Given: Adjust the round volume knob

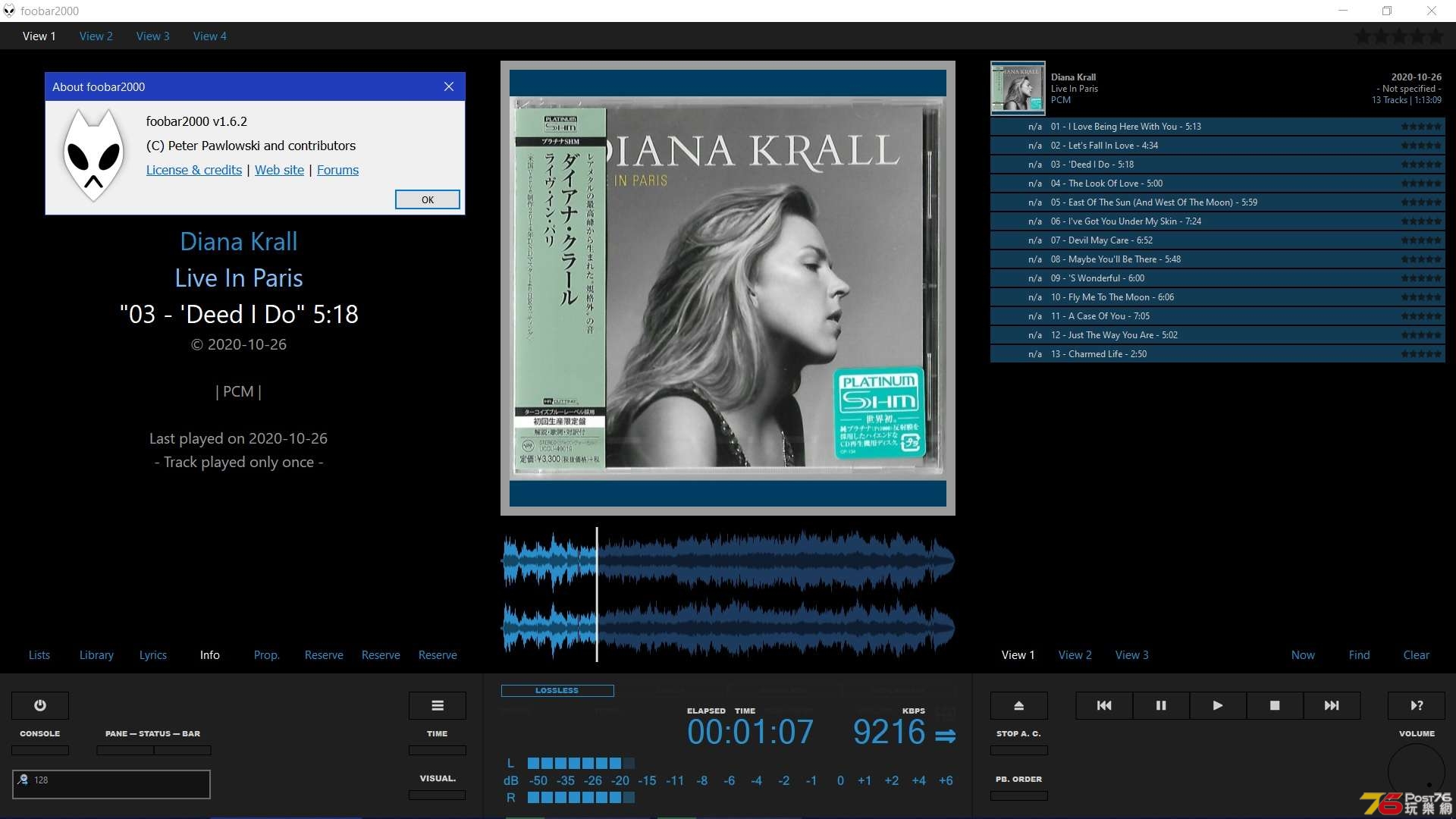Looking at the screenshot, I should (x=1416, y=772).
